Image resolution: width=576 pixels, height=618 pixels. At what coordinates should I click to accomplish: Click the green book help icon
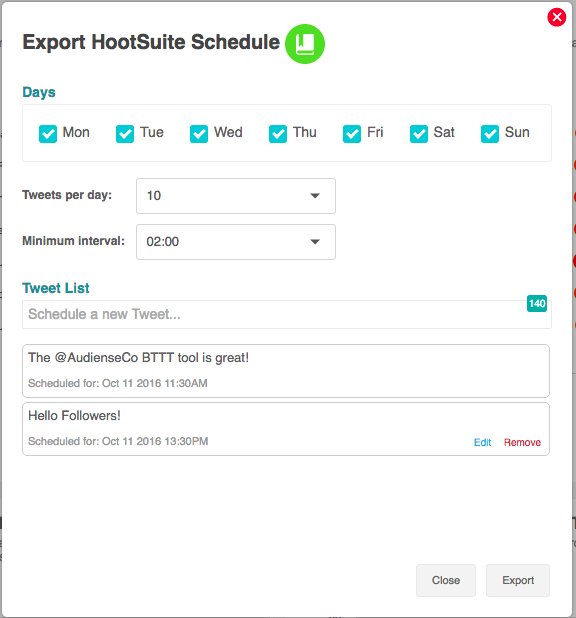click(305, 44)
